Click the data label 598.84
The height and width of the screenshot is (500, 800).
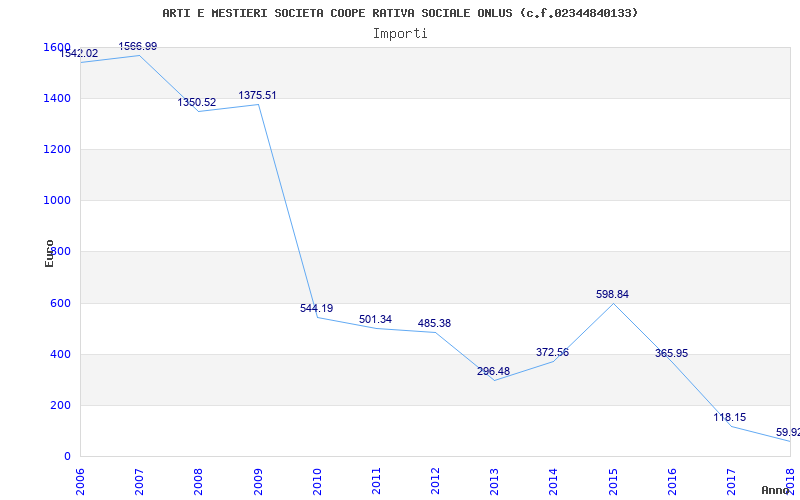(x=612, y=294)
